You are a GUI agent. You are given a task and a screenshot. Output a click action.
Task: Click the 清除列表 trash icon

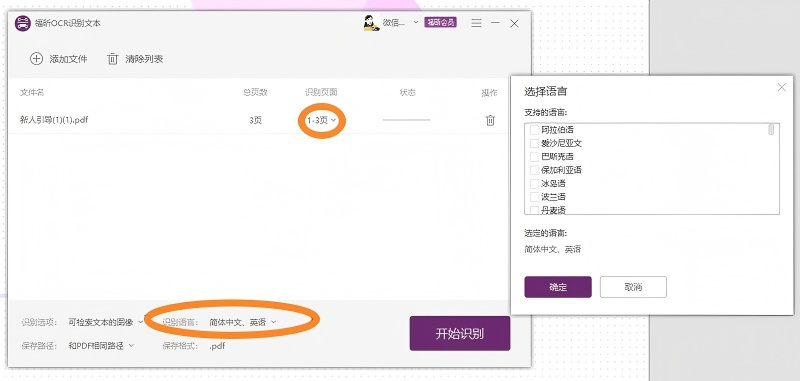(112, 59)
